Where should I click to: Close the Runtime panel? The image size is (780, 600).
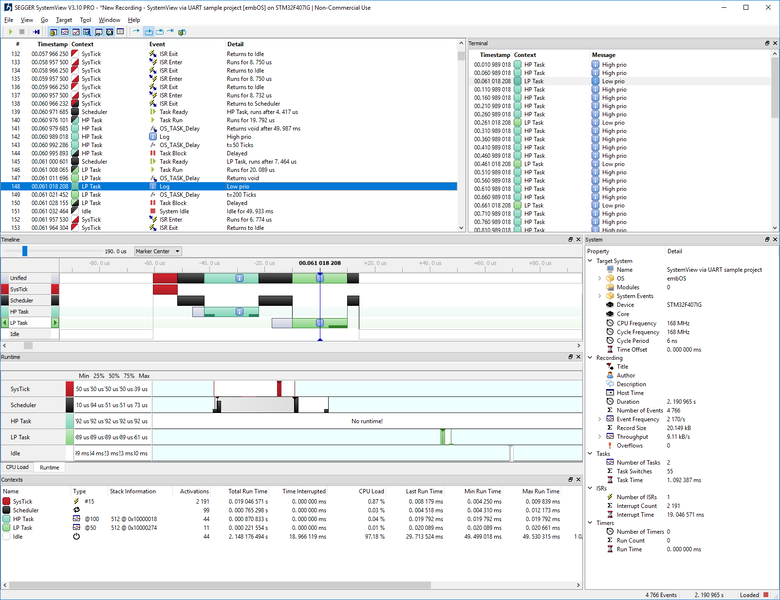[x=578, y=357]
